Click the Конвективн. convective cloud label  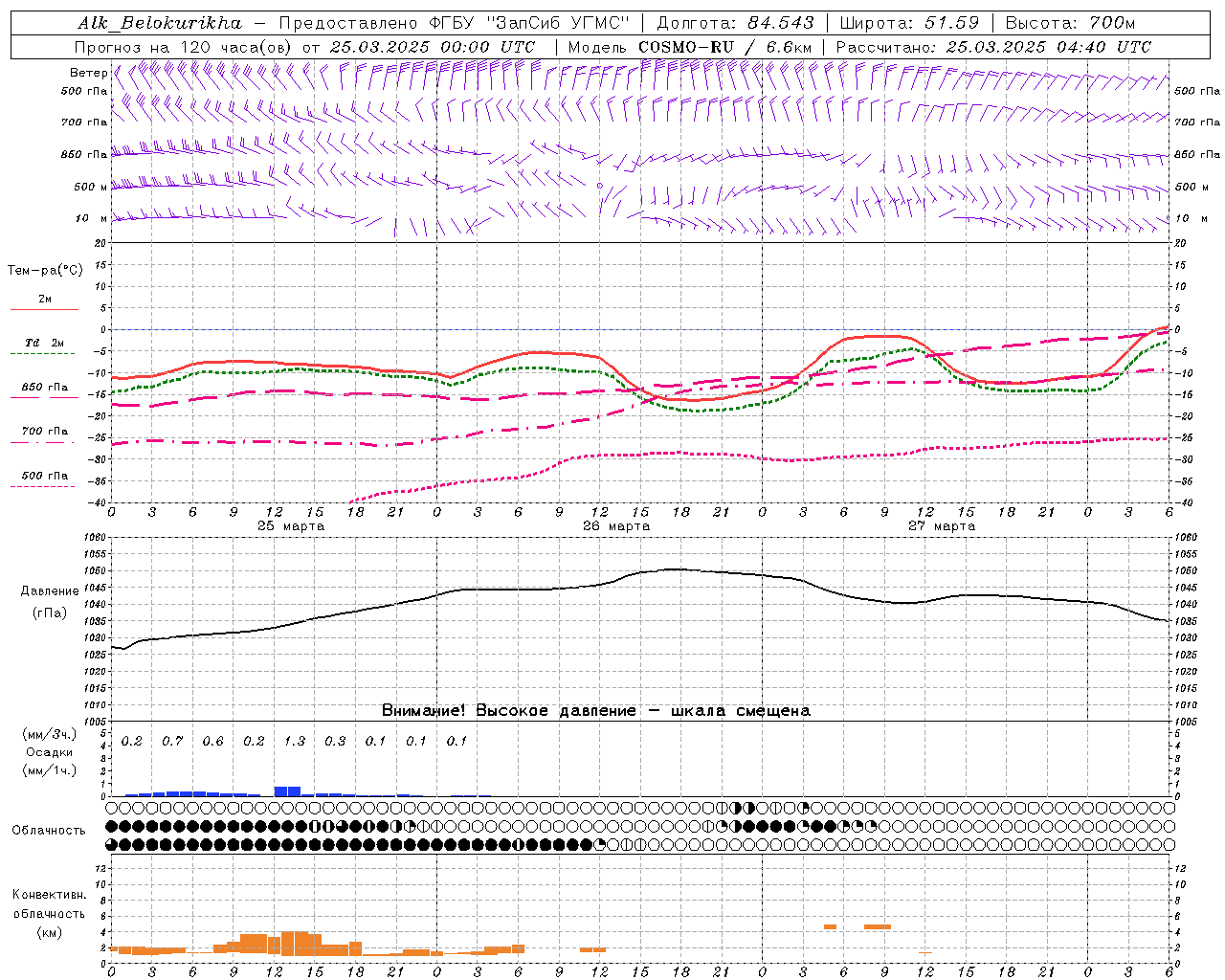coord(50,895)
